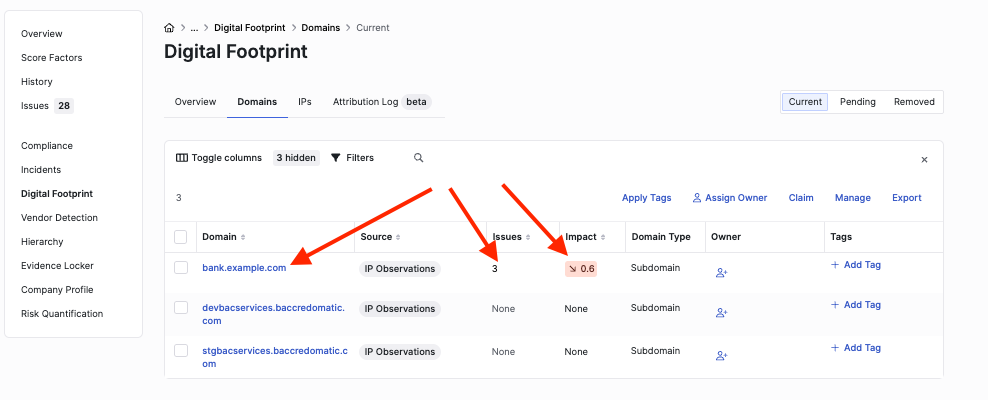This screenshot has height=400, width=988.
Task: Sort by Issues column arrows
Action: coord(528,237)
